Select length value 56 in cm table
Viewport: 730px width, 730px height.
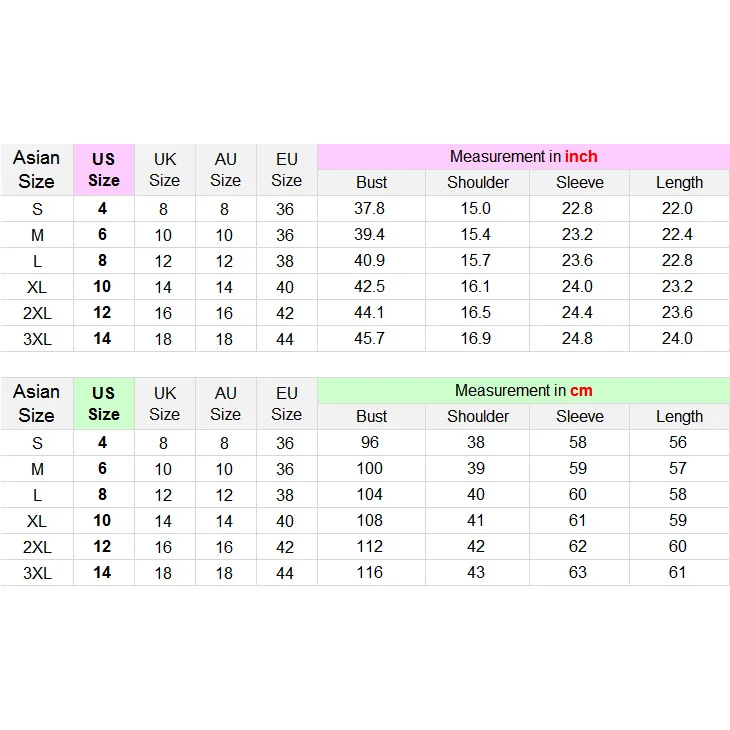679,443
